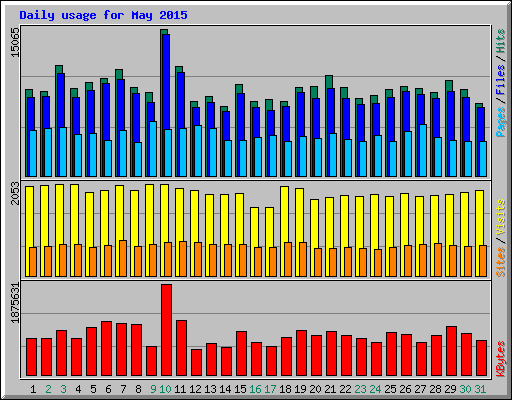
Task: Click the 2053 axis value
Action: (x=15, y=193)
